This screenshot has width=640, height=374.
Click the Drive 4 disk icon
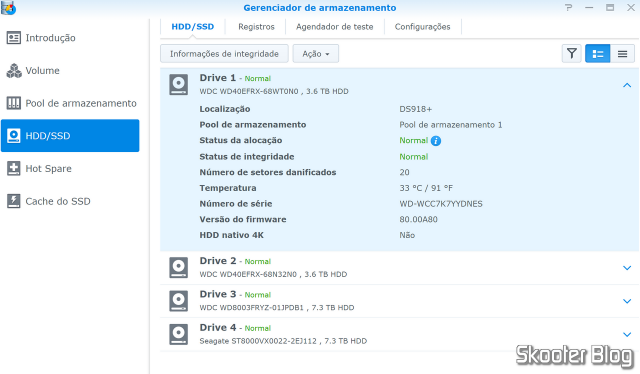[179, 334]
